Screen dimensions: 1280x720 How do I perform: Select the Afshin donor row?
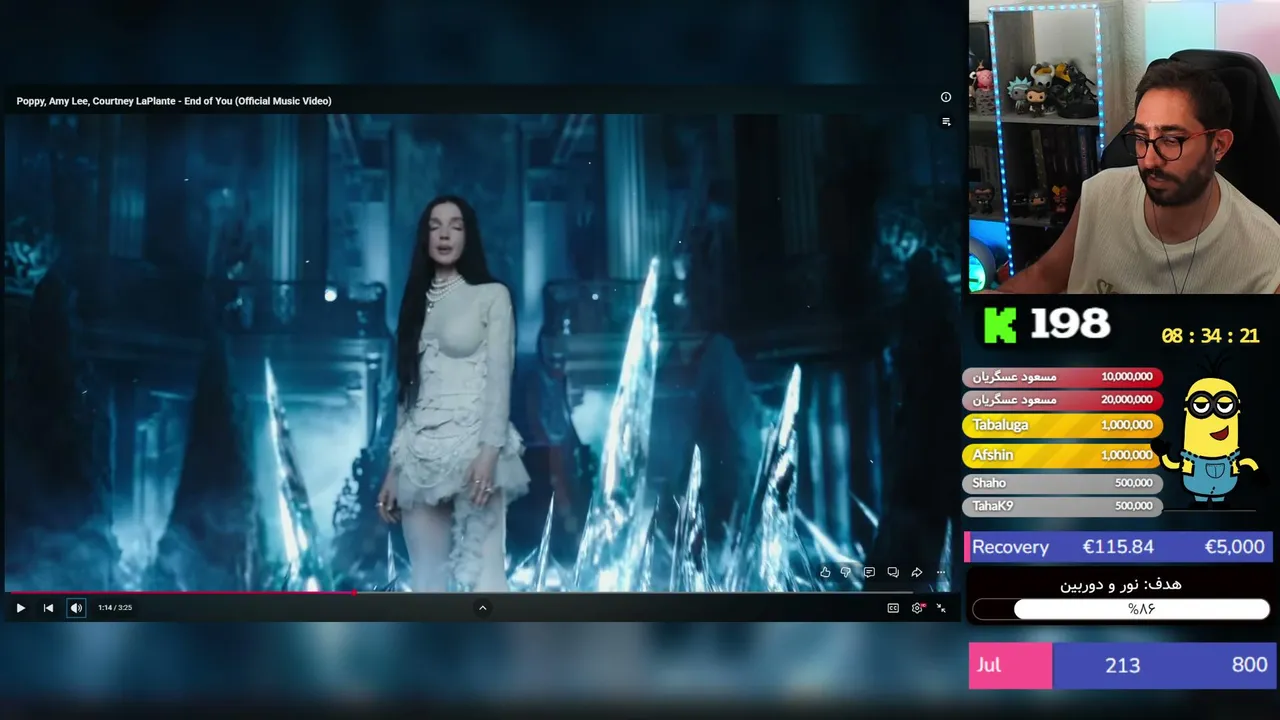coord(1062,455)
